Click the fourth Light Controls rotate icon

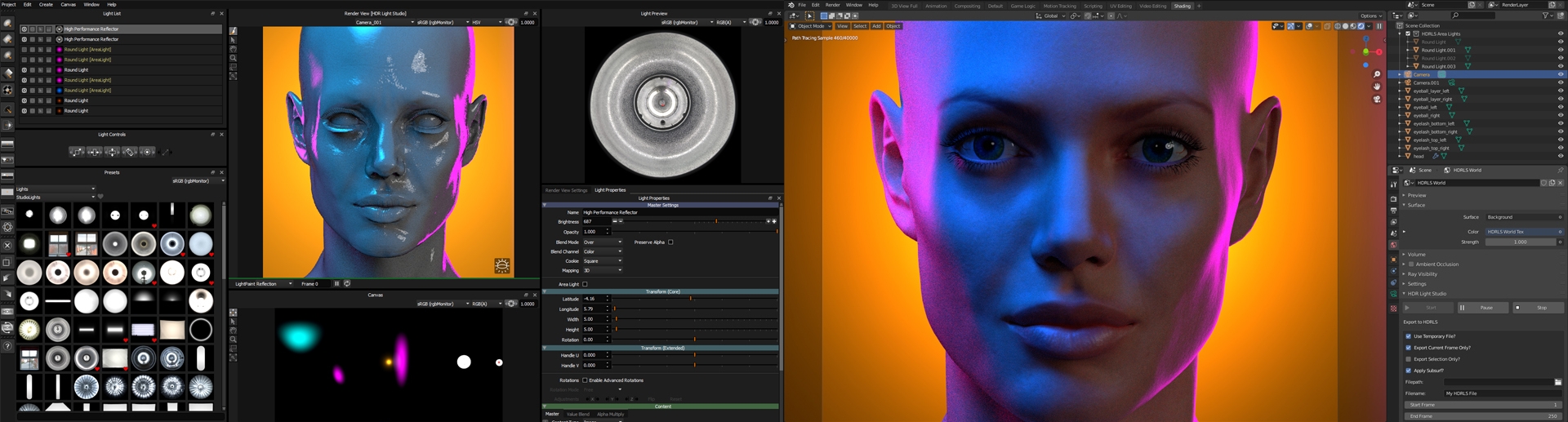130,152
